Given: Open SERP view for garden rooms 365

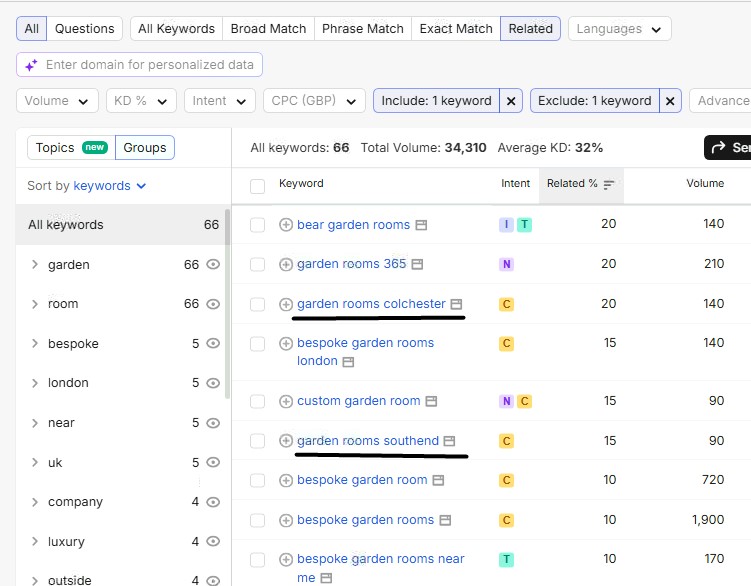Looking at the screenshot, I should 417,264.
